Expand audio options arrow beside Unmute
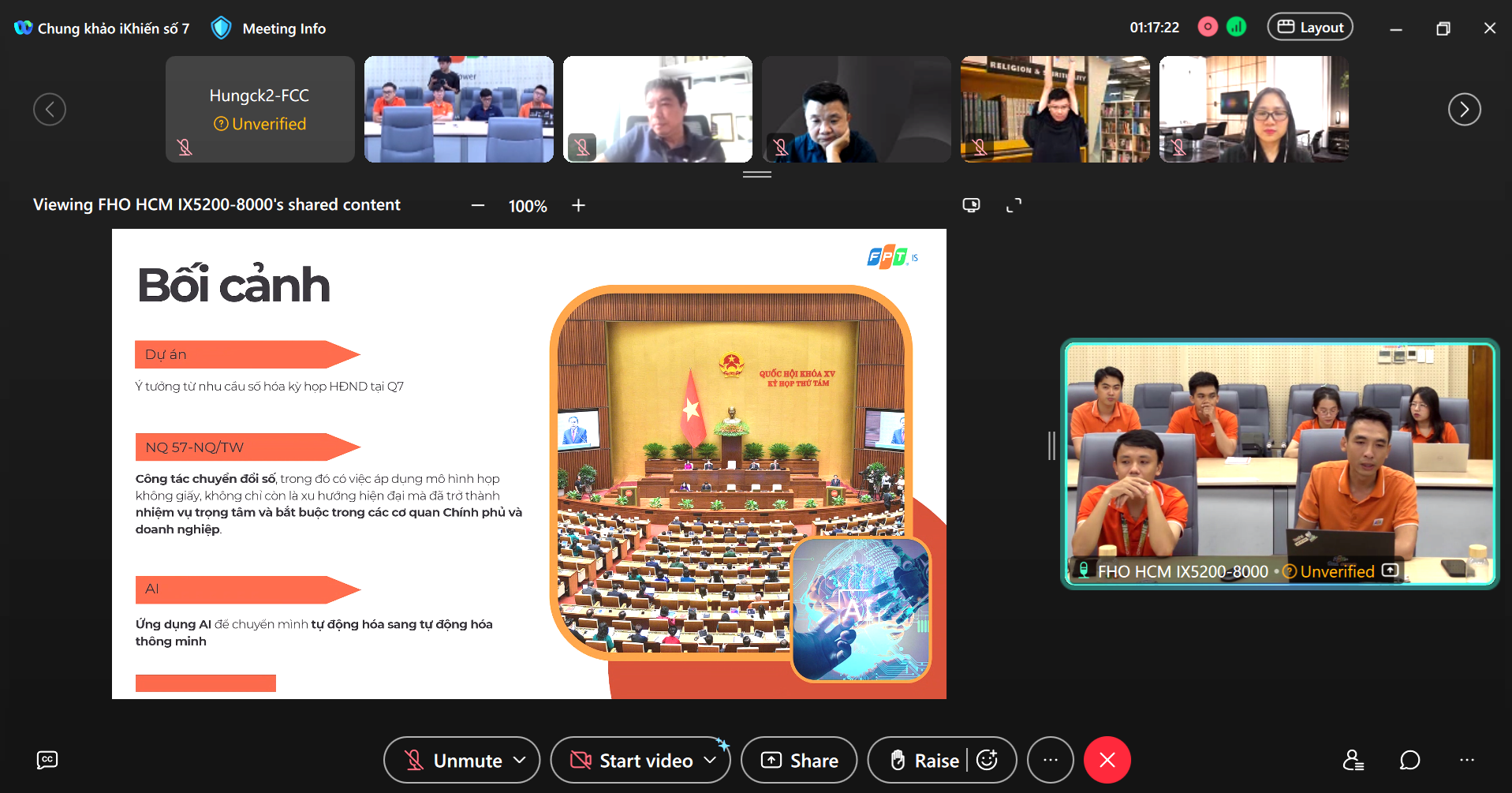The width and height of the screenshot is (1512, 793). [520, 760]
